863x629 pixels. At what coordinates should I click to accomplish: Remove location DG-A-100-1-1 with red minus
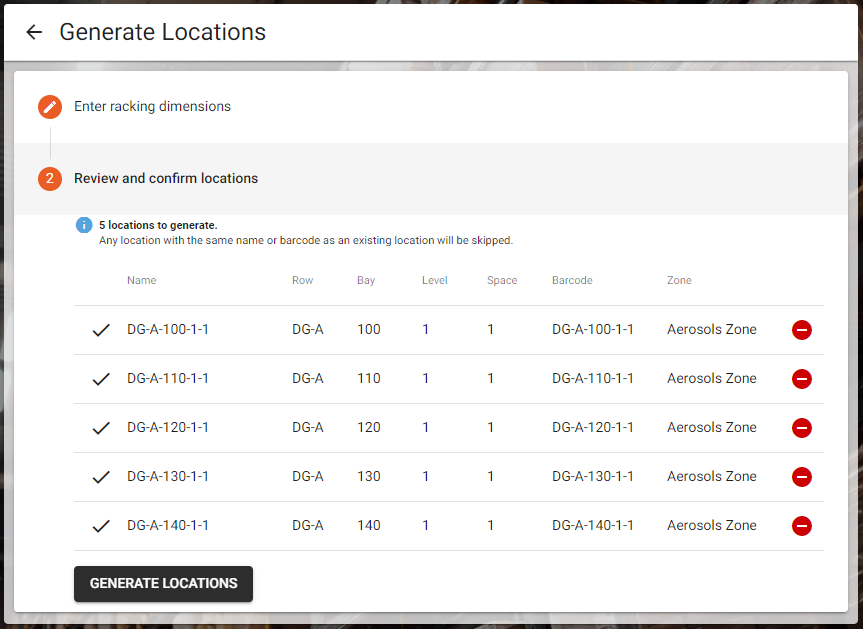tap(801, 330)
